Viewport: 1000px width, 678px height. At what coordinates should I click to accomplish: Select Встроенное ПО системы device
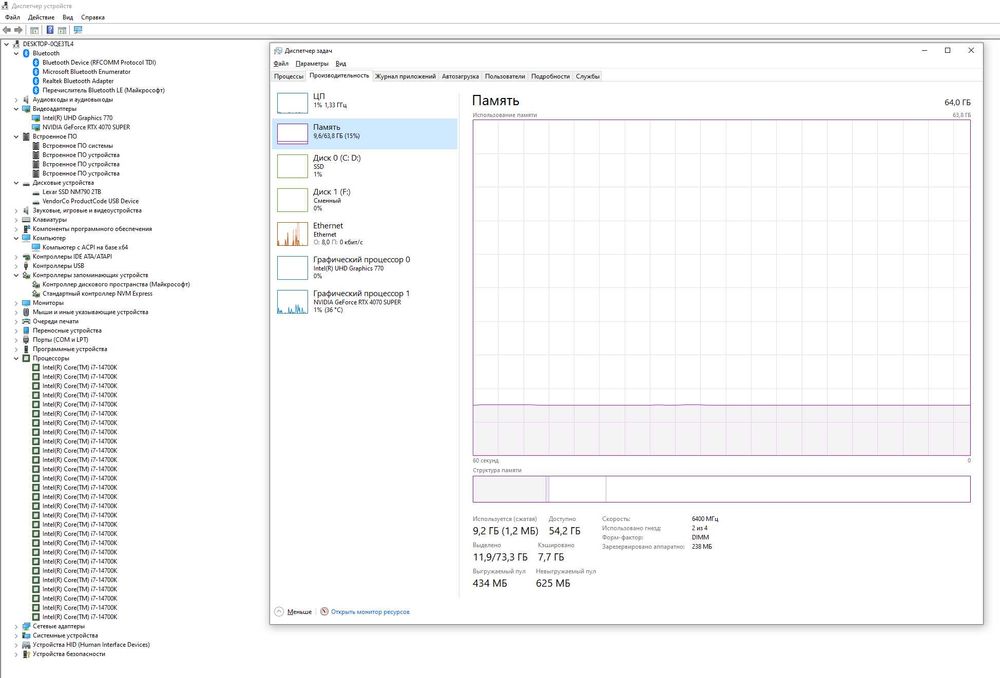[77, 145]
